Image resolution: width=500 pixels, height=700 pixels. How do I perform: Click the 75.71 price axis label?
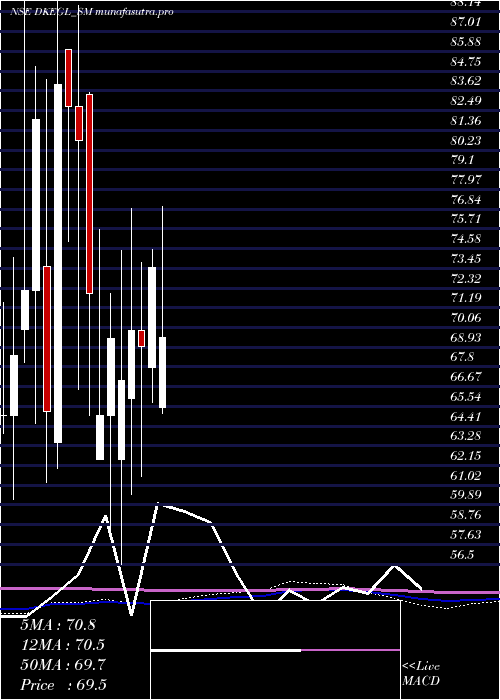click(x=466, y=219)
